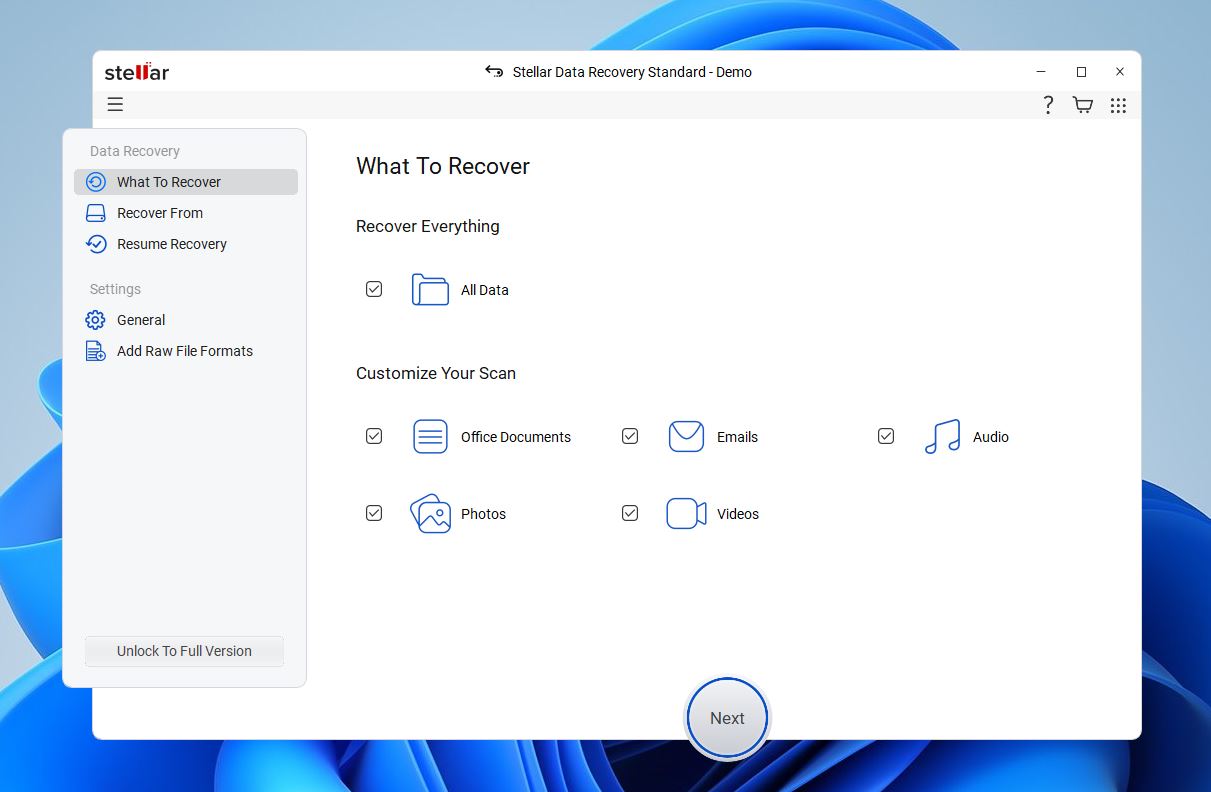Click the Emails label
This screenshot has height=792, width=1211.
(737, 437)
